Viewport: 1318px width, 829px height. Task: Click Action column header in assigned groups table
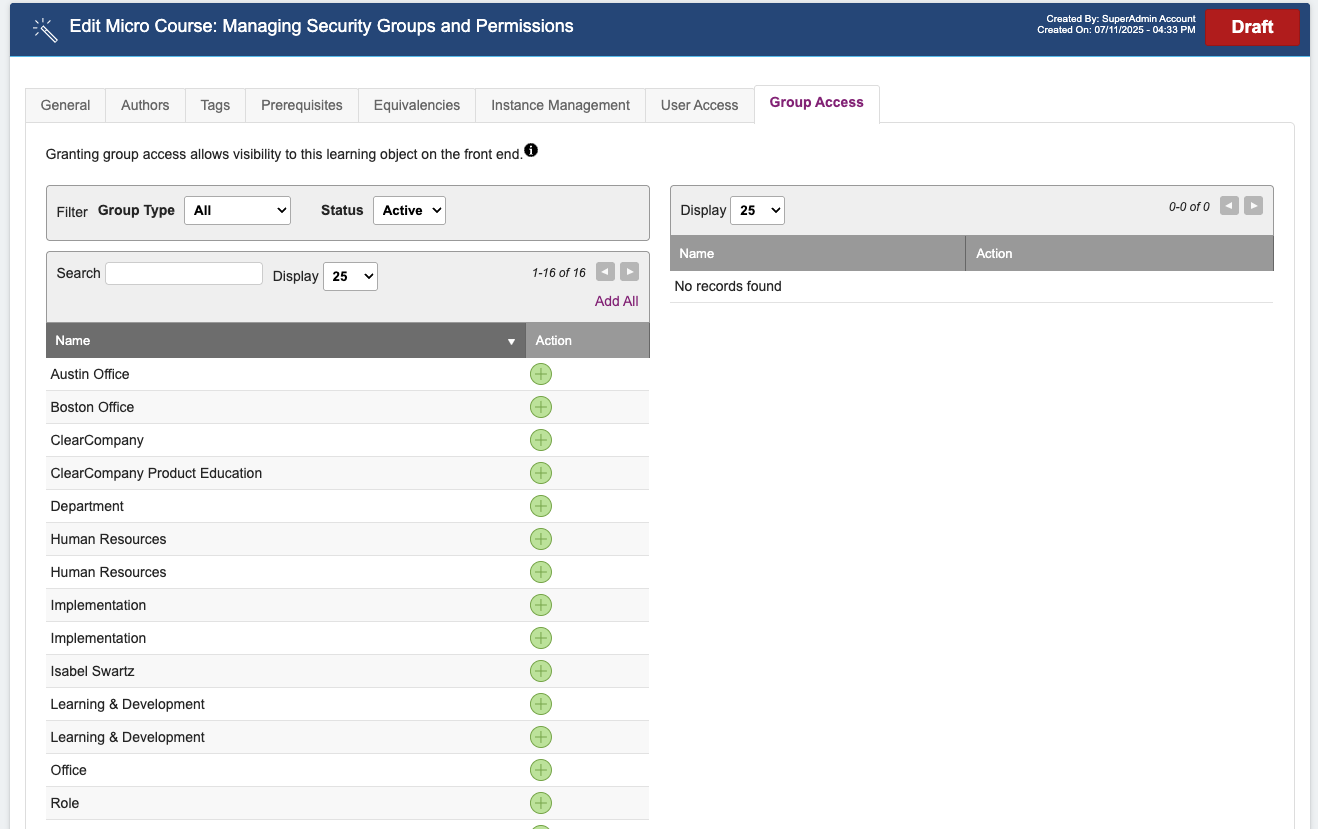pos(1120,253)
